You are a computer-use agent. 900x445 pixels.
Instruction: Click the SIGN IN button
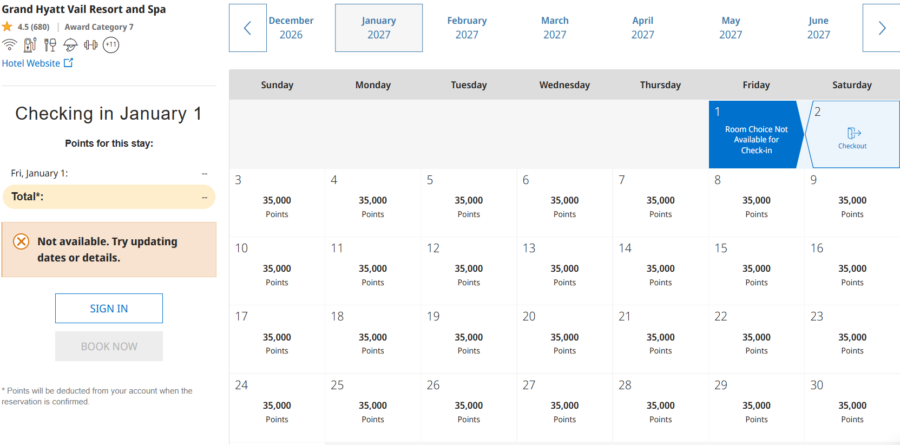point(109,308)
